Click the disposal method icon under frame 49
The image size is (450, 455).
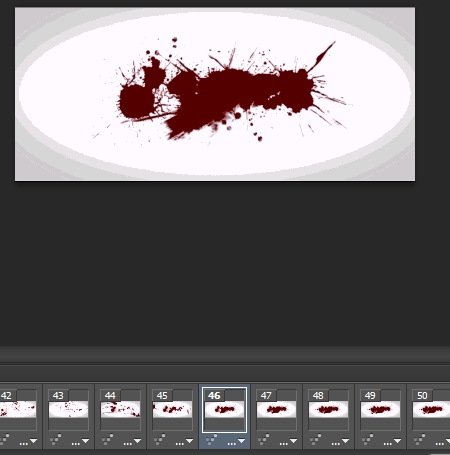[367, 440]
